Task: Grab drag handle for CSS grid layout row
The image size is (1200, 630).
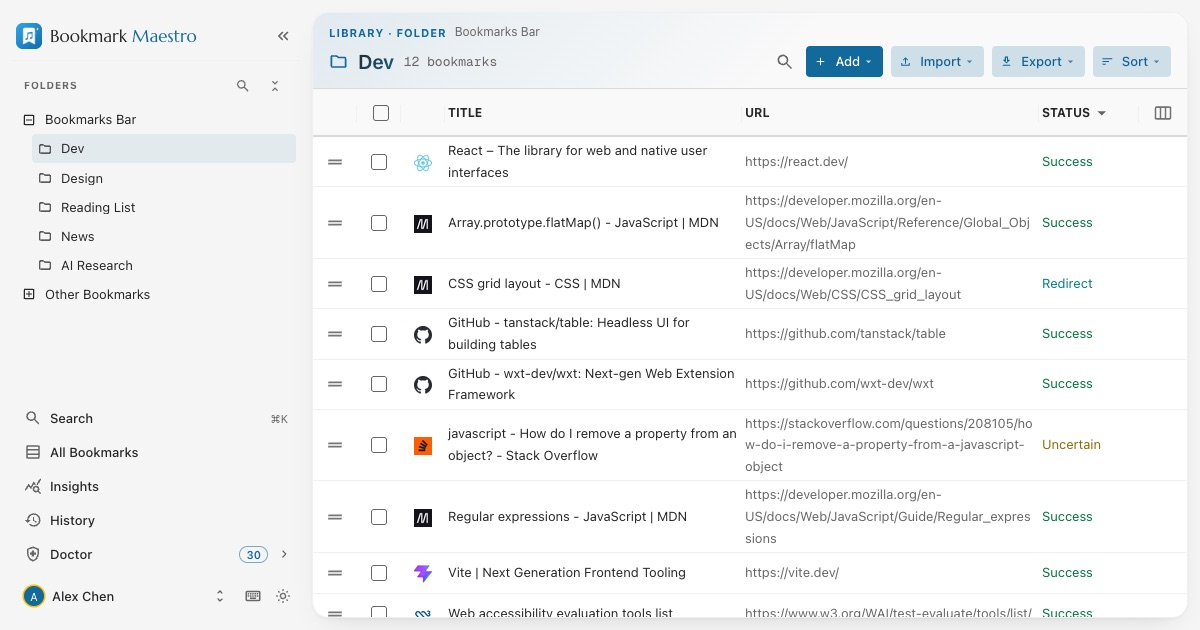Action: 335,284
